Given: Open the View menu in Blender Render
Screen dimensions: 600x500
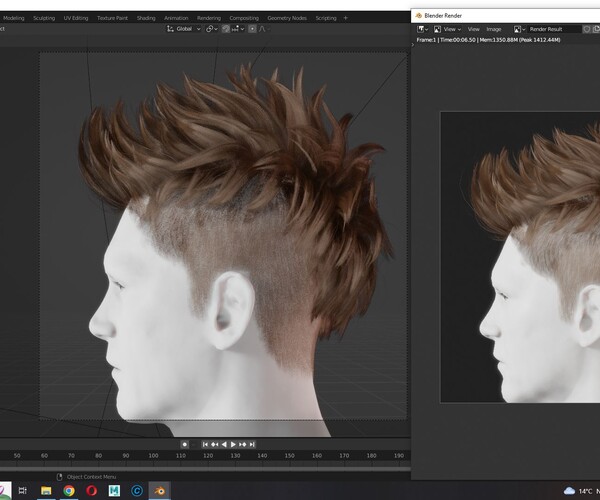Looking at the screenshot, I should 473,29.
